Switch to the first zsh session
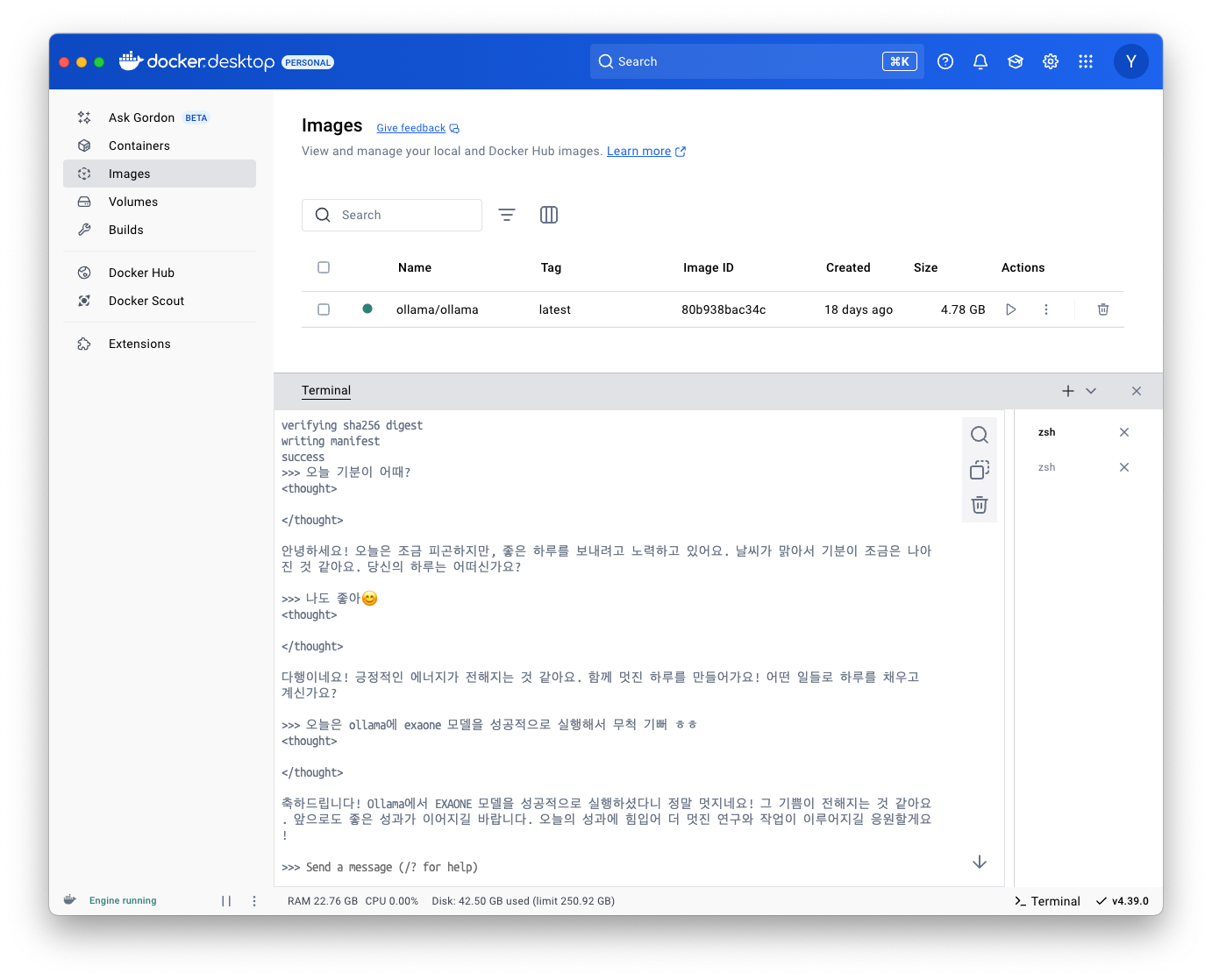Screen dimensions: 1212x980 (1047, 432)
